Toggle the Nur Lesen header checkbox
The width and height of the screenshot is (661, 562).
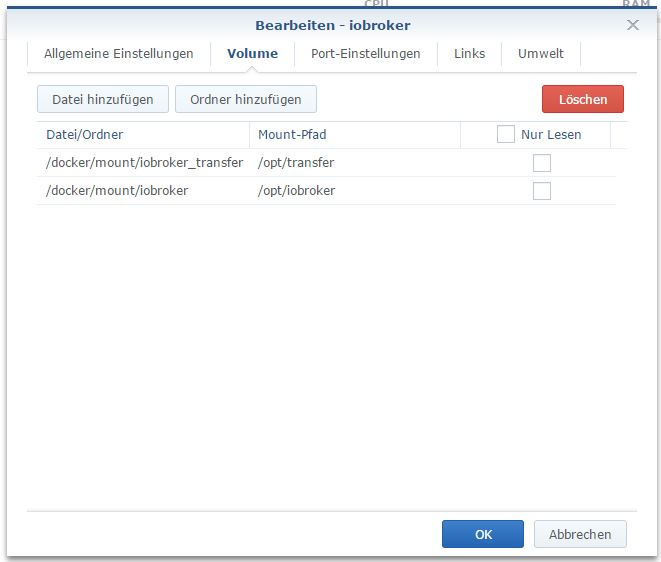505,134
